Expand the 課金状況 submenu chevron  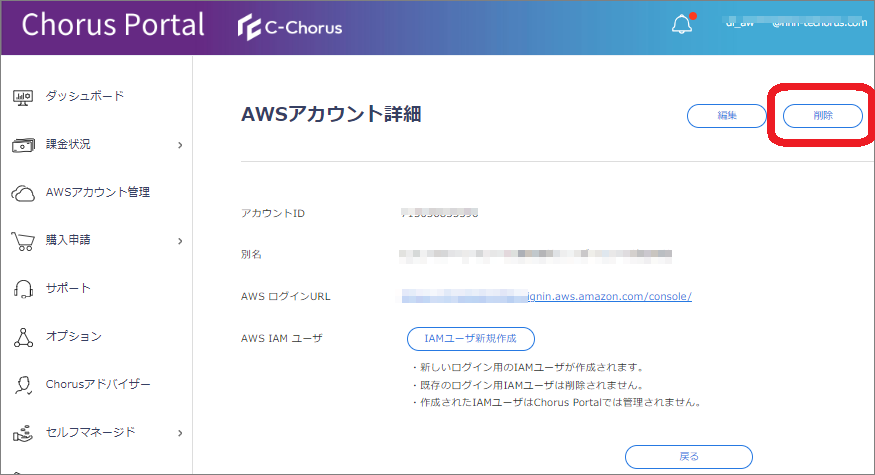pyautogui.click(x=180, y=145)
